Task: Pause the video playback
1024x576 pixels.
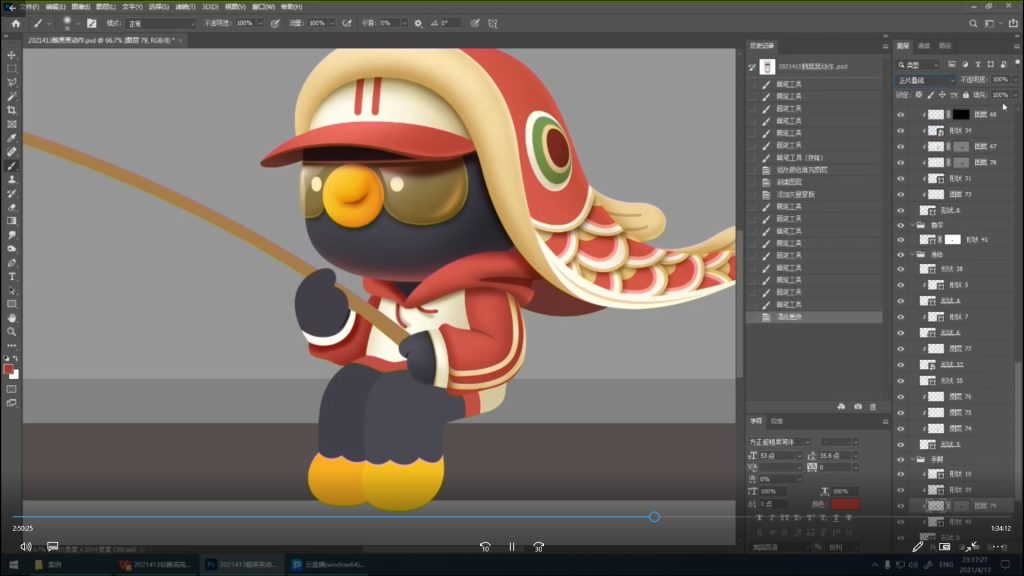Action: point(511,547)
